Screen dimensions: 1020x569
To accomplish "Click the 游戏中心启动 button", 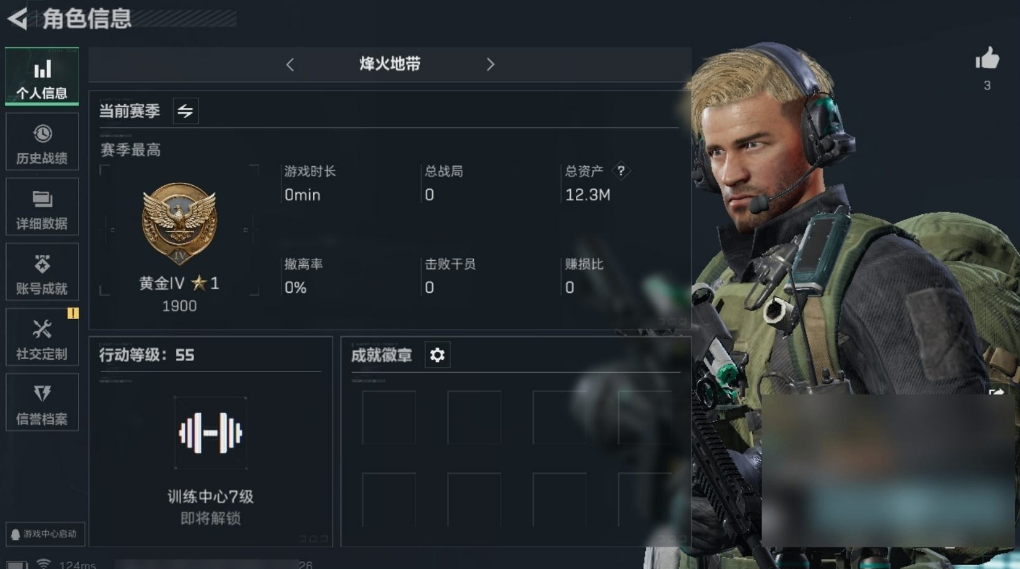I will tap(45, 534).
